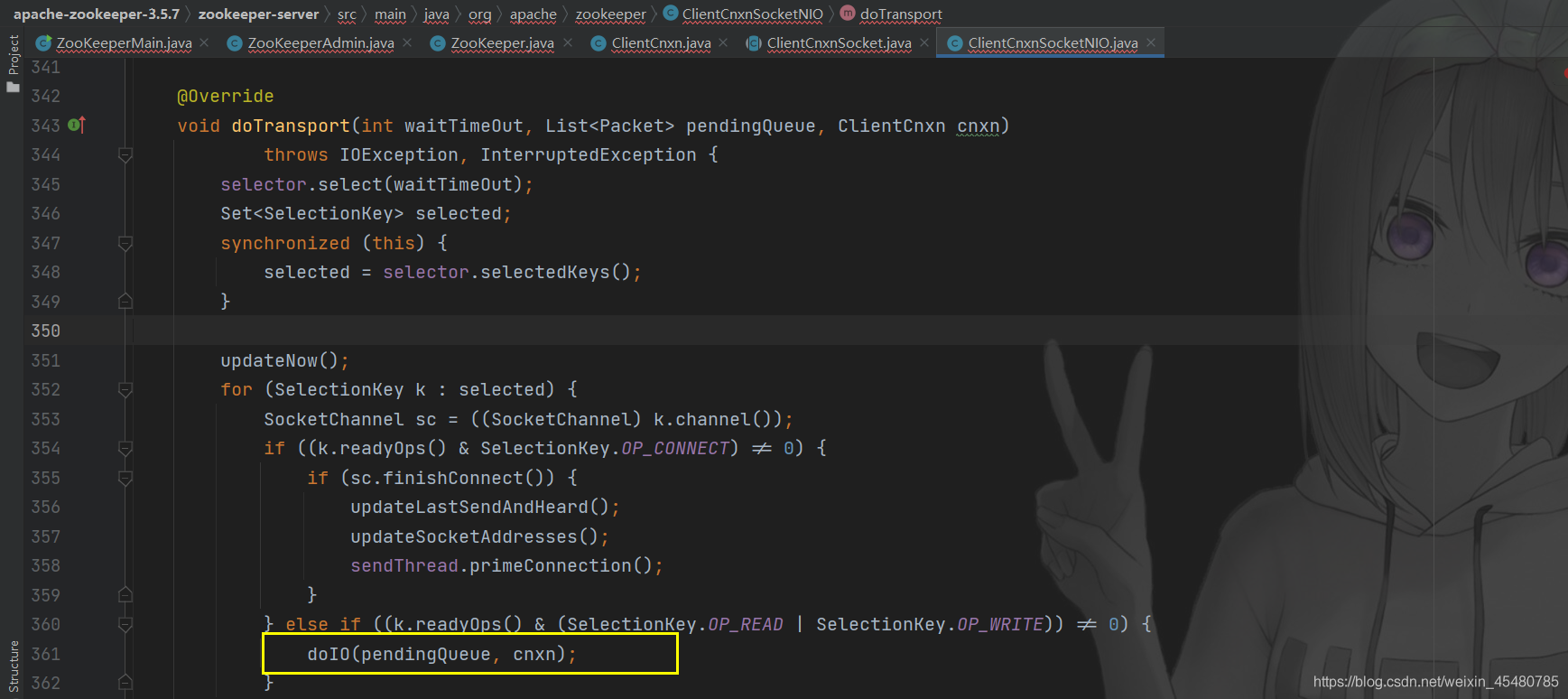This screenshot has height=699, width=1568.
Task: Open the ZooKeeper.java editor tab
Action: pyautogui.click(x=502, y=42)
